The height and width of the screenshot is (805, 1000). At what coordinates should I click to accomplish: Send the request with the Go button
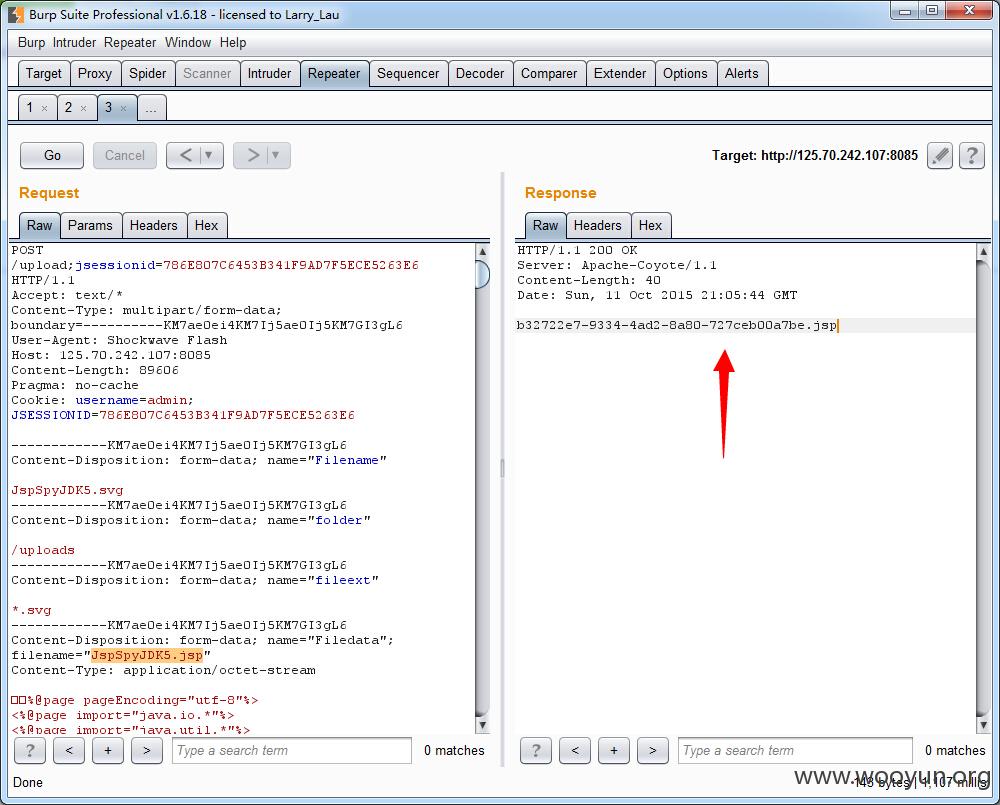52,155
